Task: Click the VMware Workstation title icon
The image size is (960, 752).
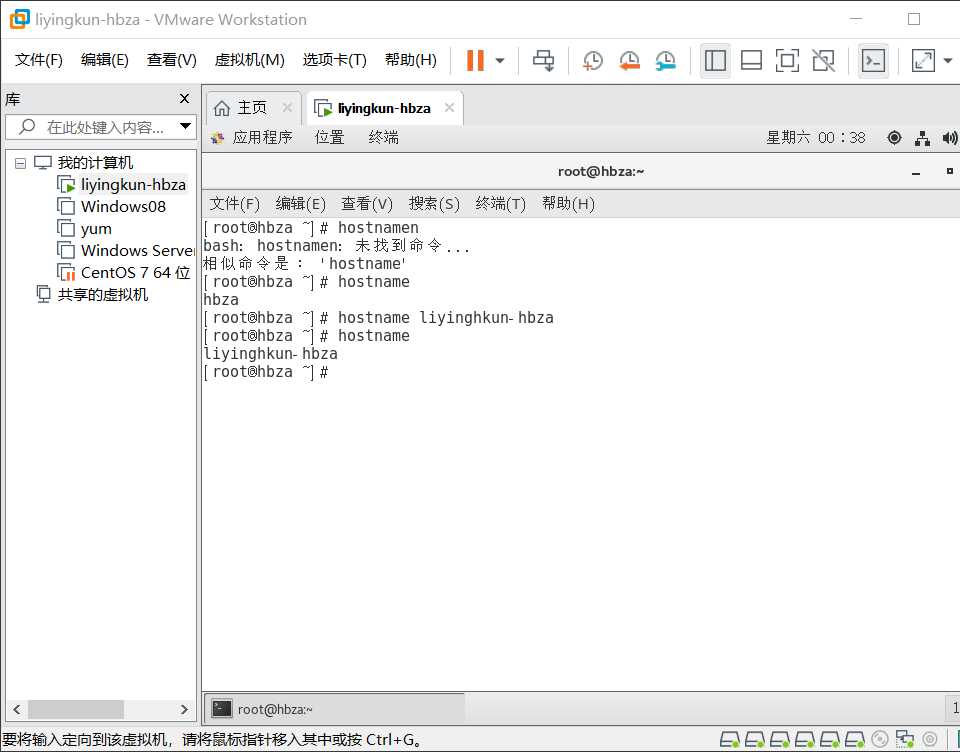Action: [x=20, y=20]
